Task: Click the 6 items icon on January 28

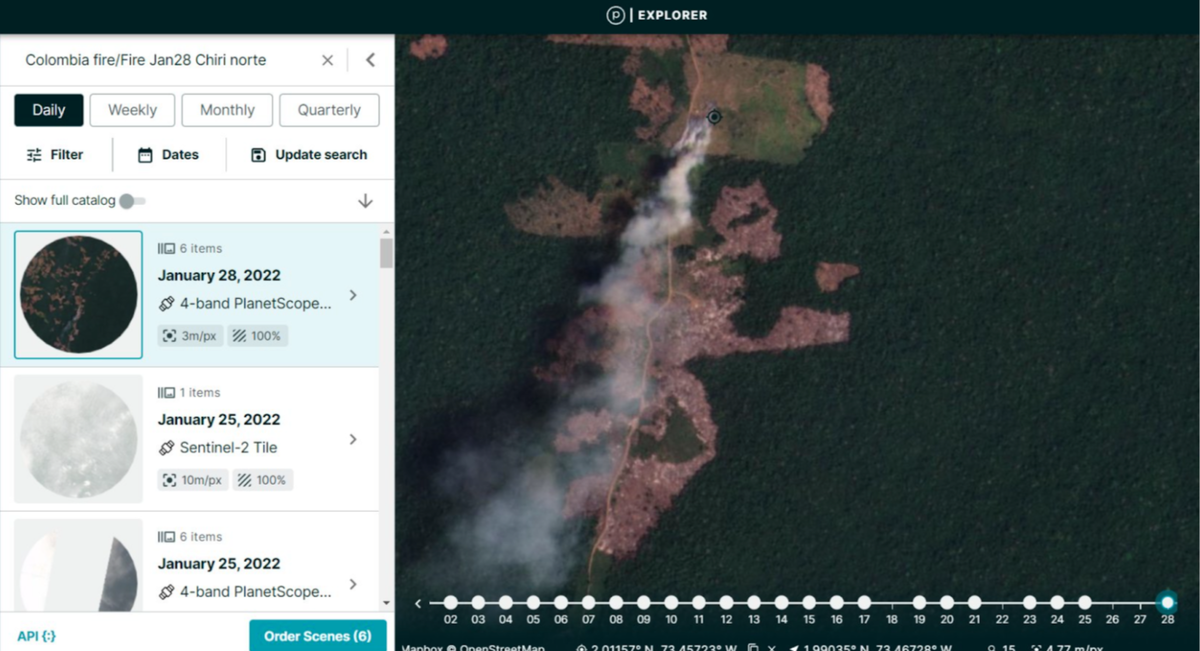Action: 166,248
